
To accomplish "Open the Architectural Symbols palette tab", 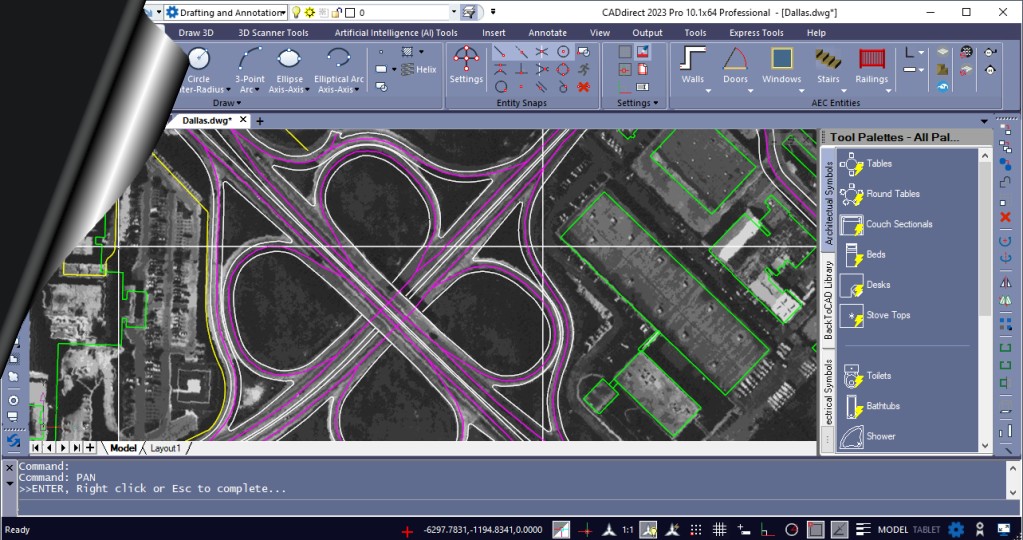I will click(x=828, y=200).
